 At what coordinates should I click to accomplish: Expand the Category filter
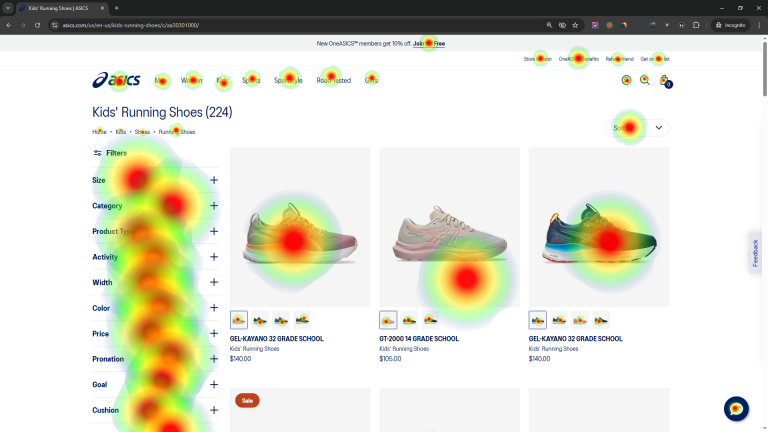pyautogui.click(x=155, y=206)
